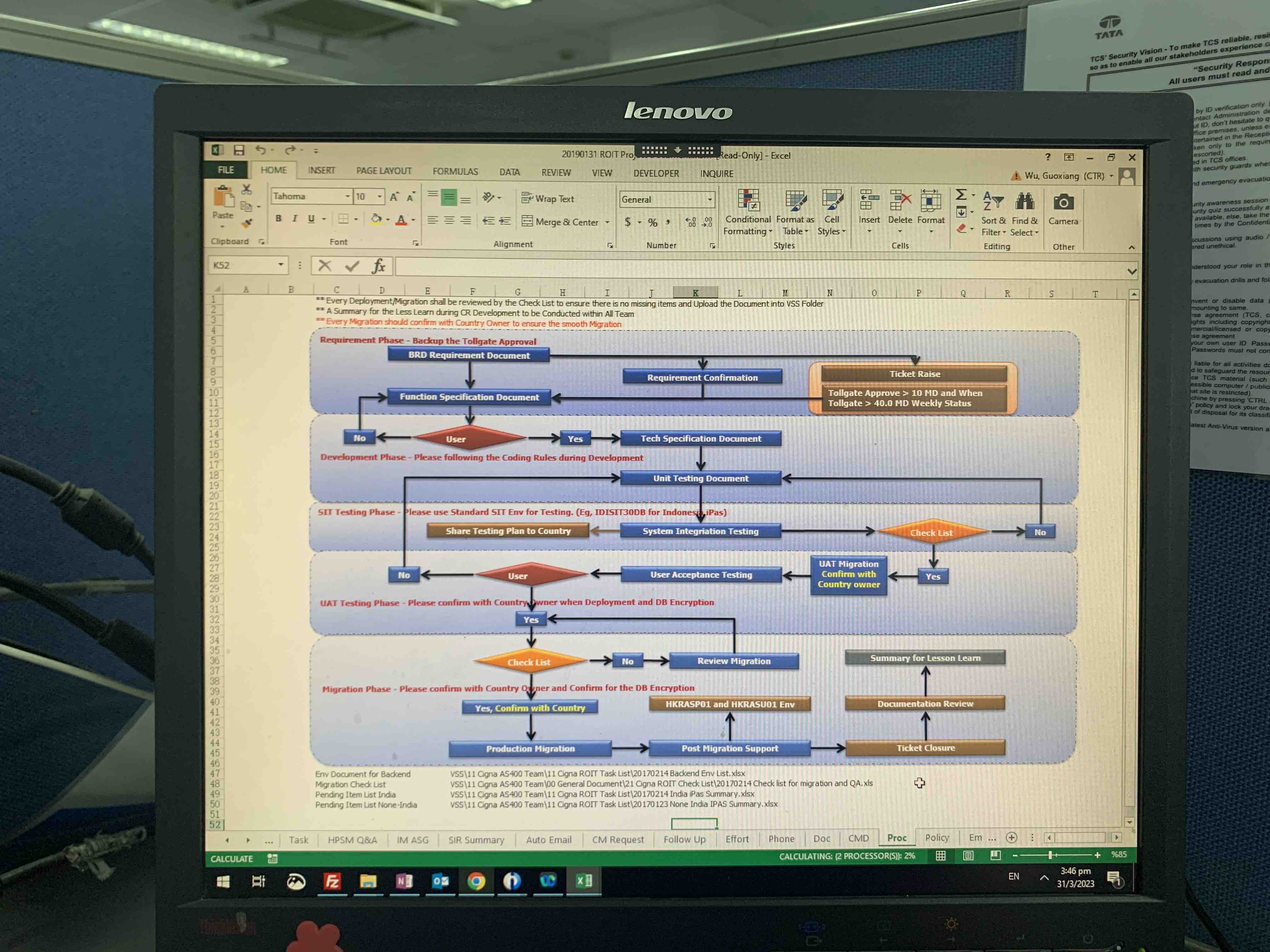Click Merge & Center button
The image size is (1270, 952).
(x=560, y=222)
